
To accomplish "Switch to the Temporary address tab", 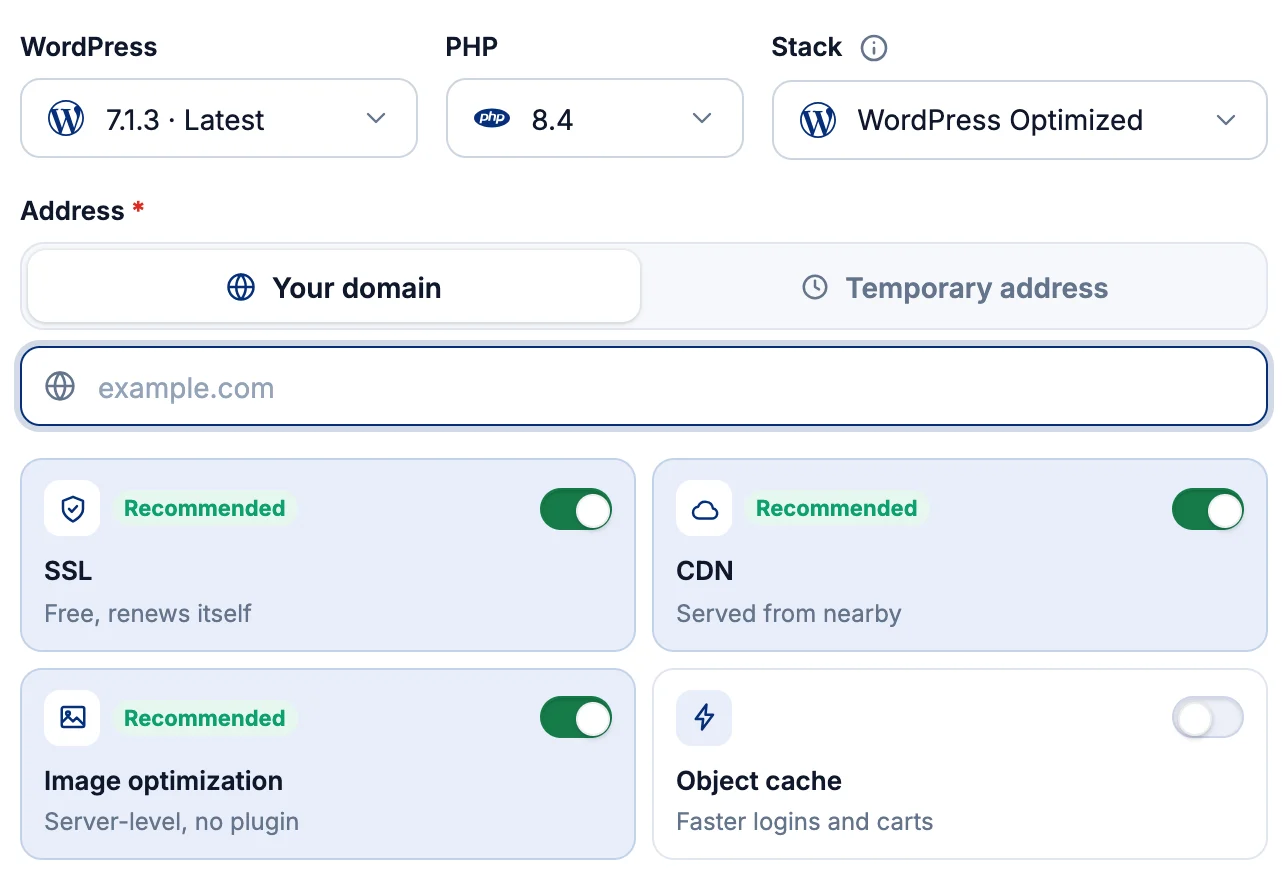I will pyautogui.click(x=954, y=287).
